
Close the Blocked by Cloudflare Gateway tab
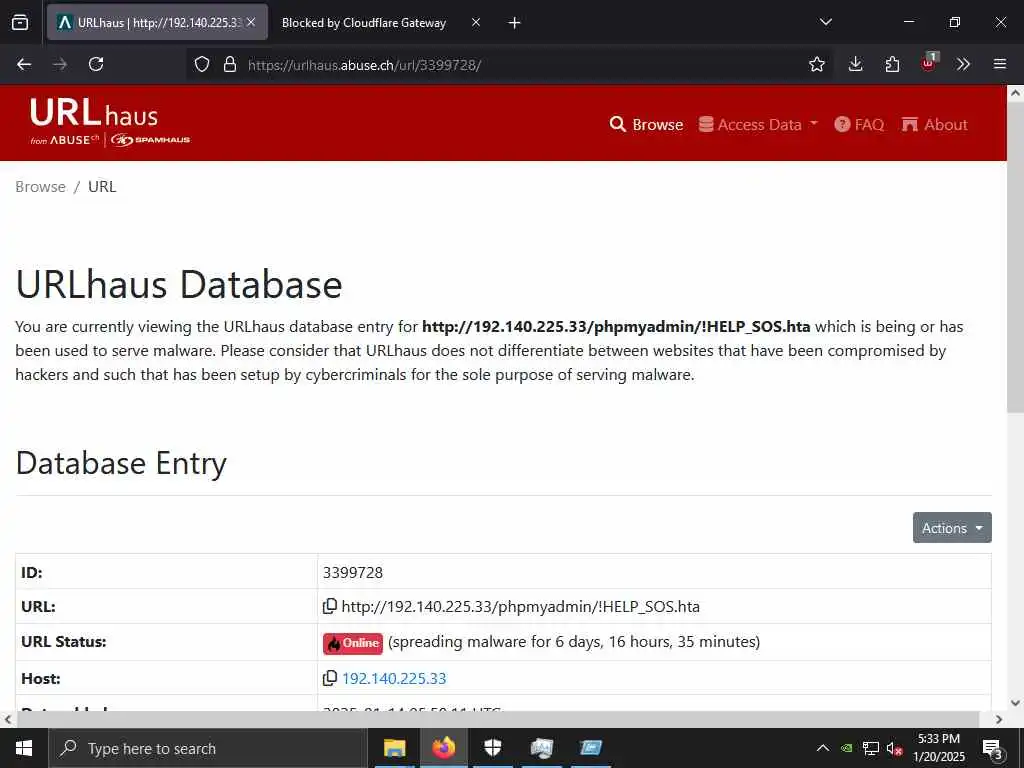[x=476, y=22]
